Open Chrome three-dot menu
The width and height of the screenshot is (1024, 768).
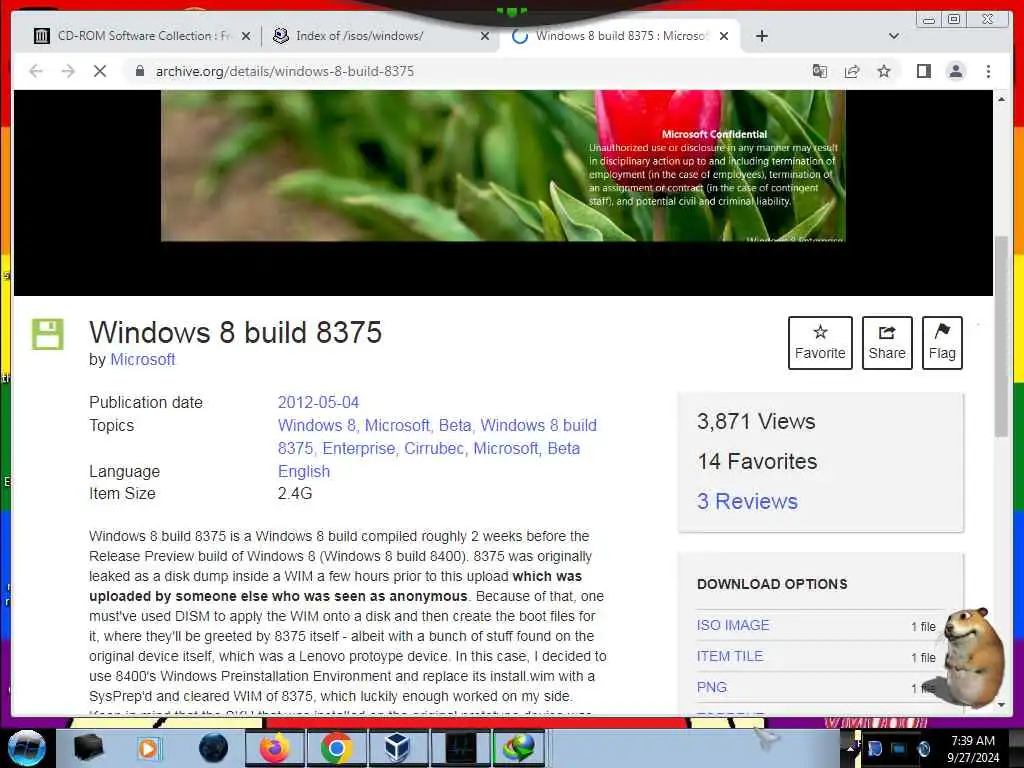988,71
